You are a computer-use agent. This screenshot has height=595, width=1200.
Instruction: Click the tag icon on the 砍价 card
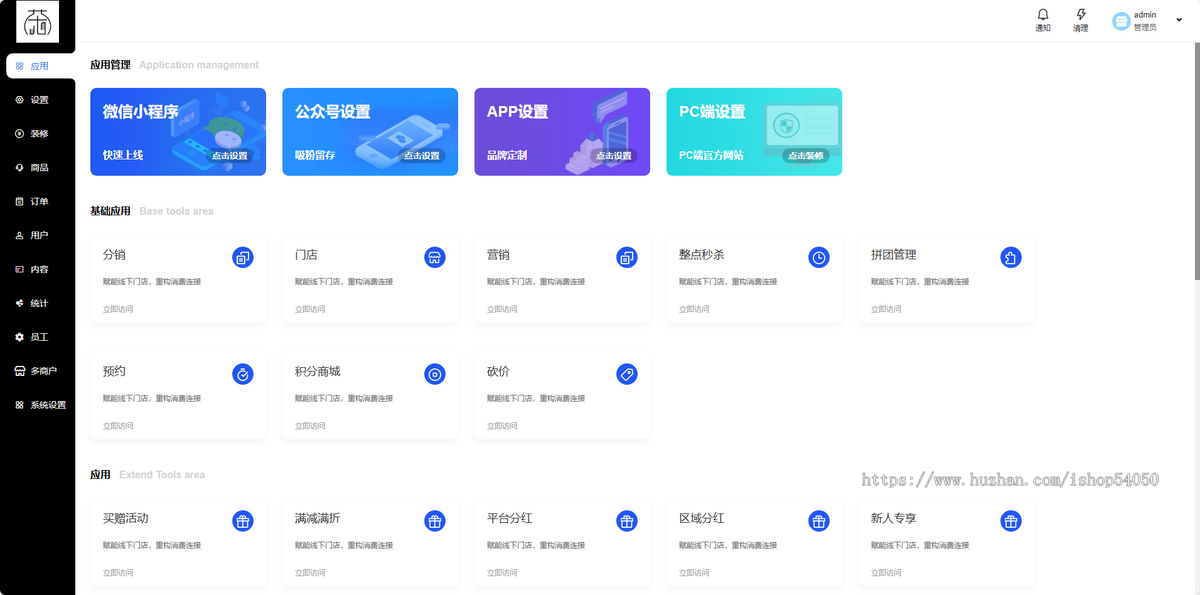pos(627,374)
